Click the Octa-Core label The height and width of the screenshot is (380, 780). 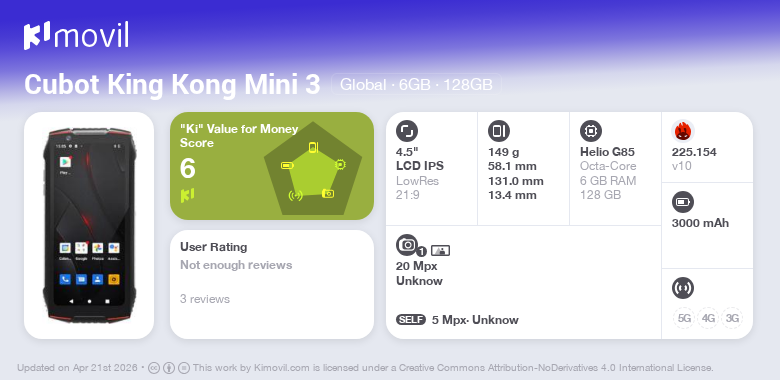click(608, 166)
